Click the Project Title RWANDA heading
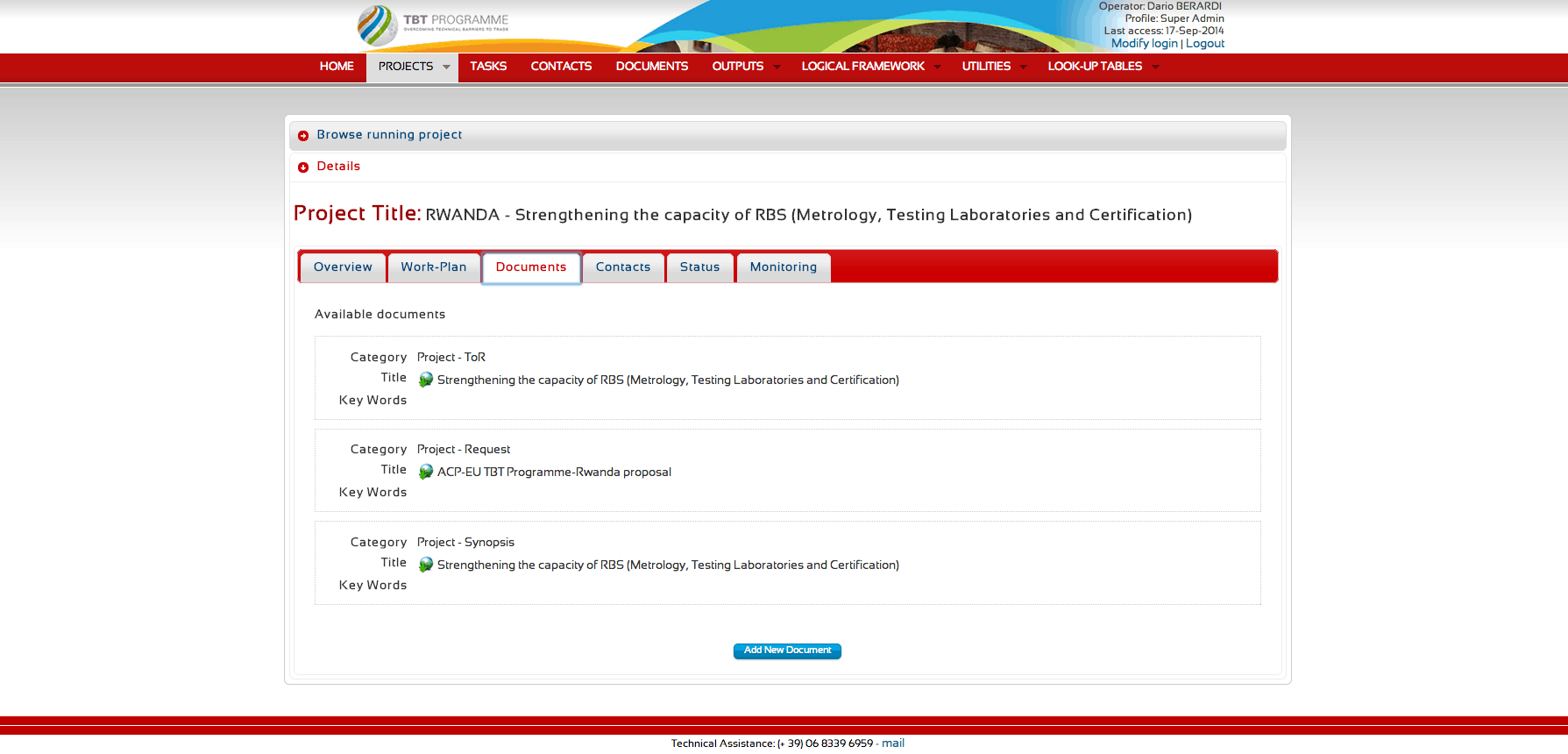 click(x=742, y=214)
